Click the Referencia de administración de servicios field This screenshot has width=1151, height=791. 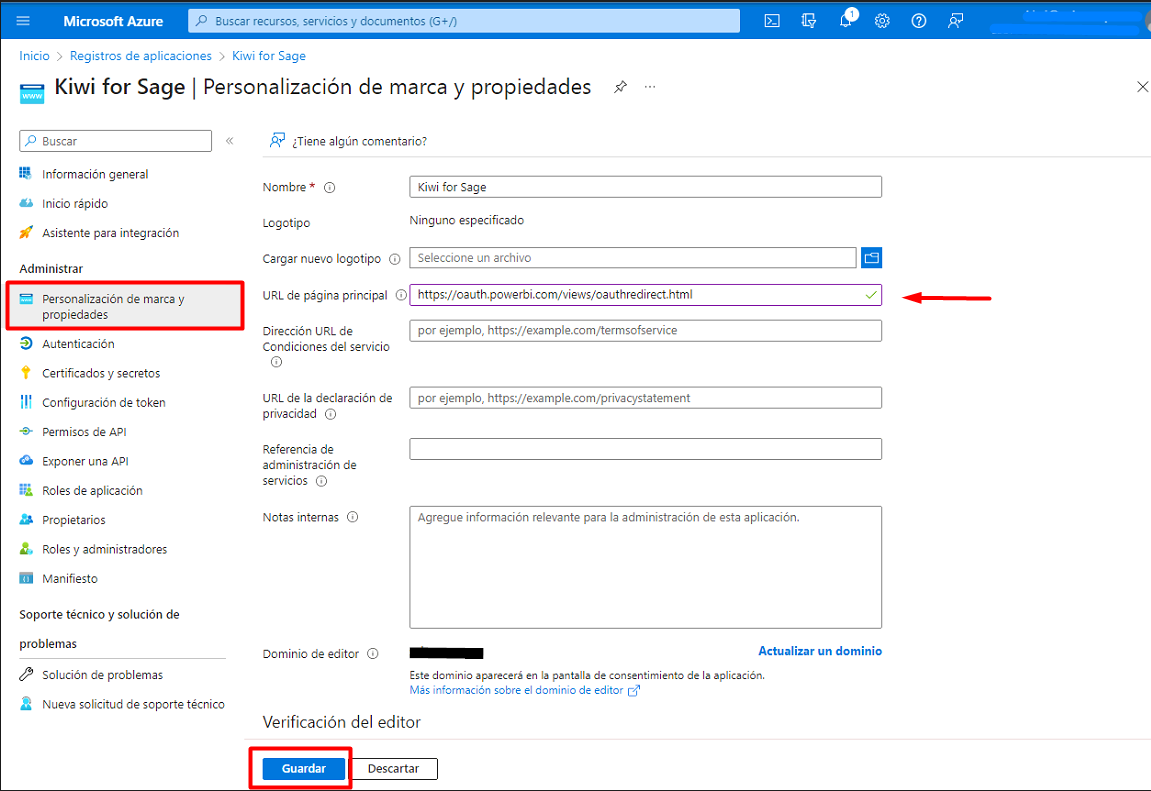(645, 449)
